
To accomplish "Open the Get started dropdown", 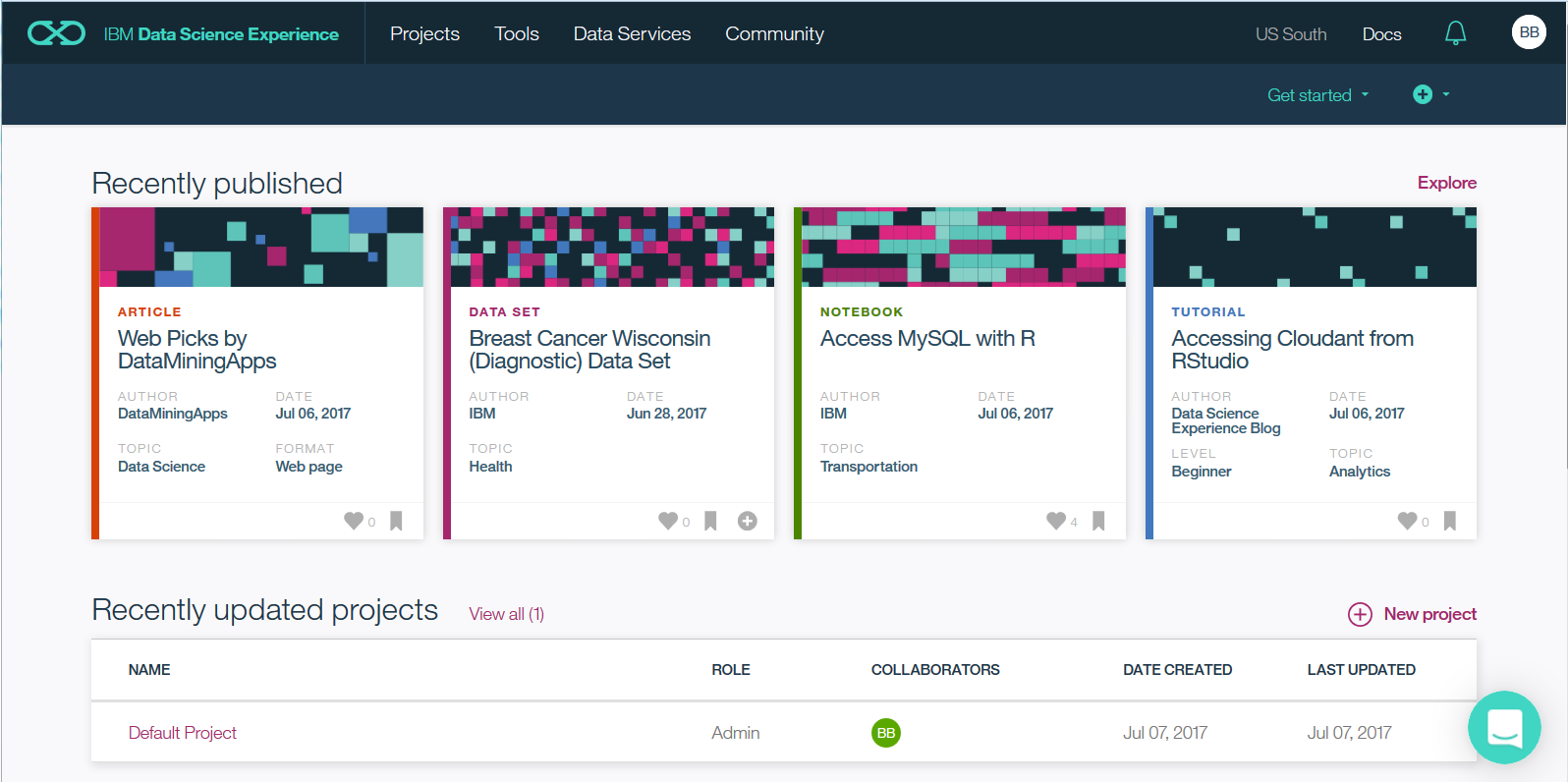I will (x=1317, y=95).
